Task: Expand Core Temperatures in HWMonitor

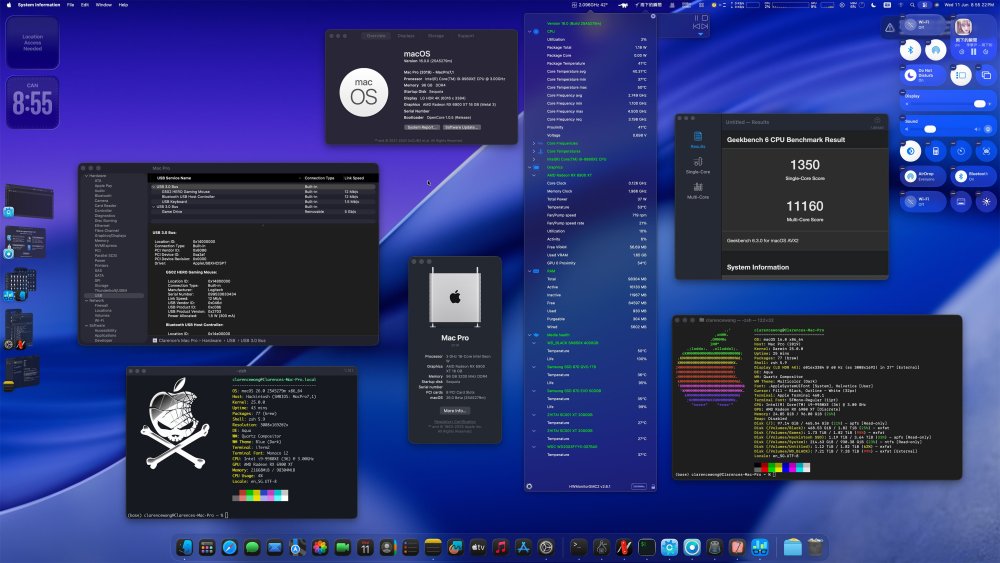Action: tap(534, 151)
